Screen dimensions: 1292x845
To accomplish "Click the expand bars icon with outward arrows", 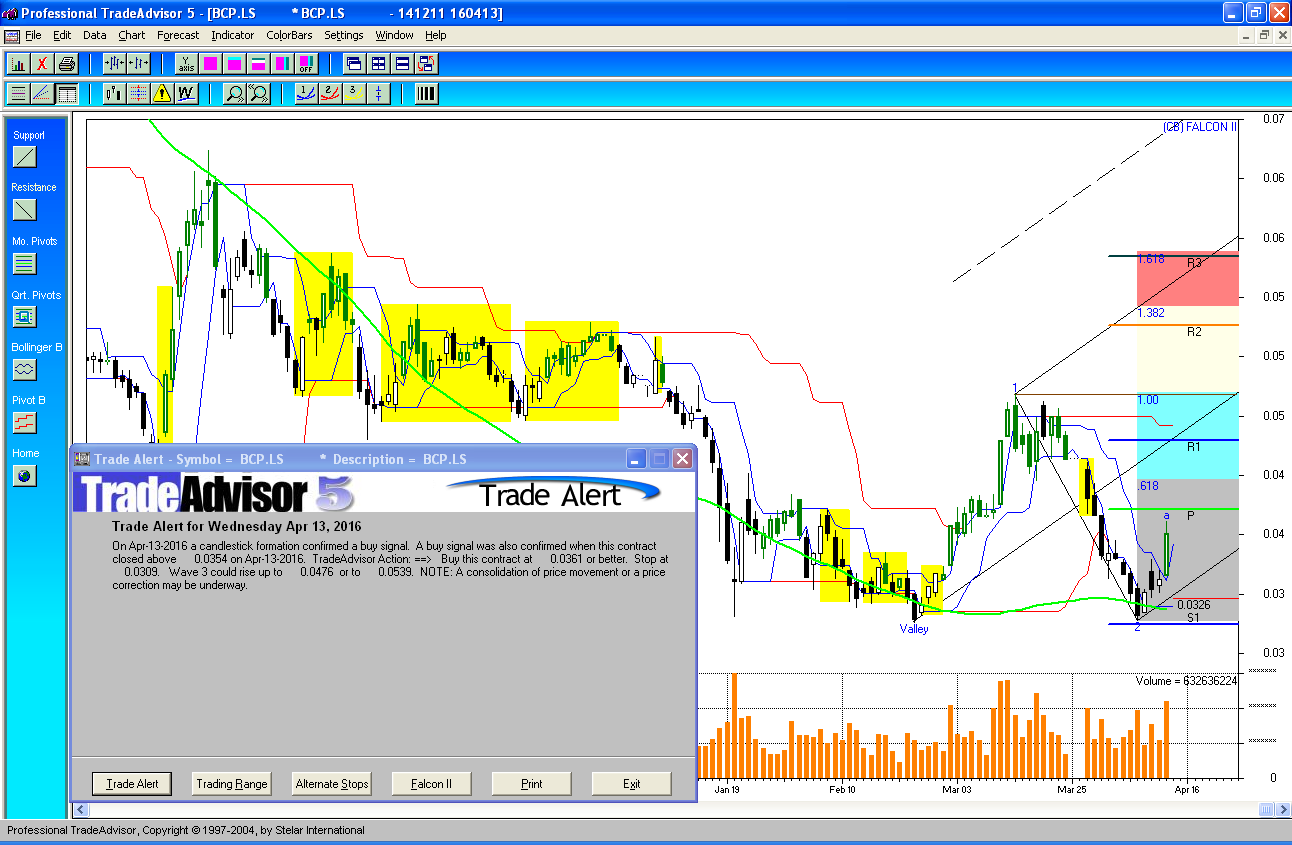I will click(x=139, y=64).
